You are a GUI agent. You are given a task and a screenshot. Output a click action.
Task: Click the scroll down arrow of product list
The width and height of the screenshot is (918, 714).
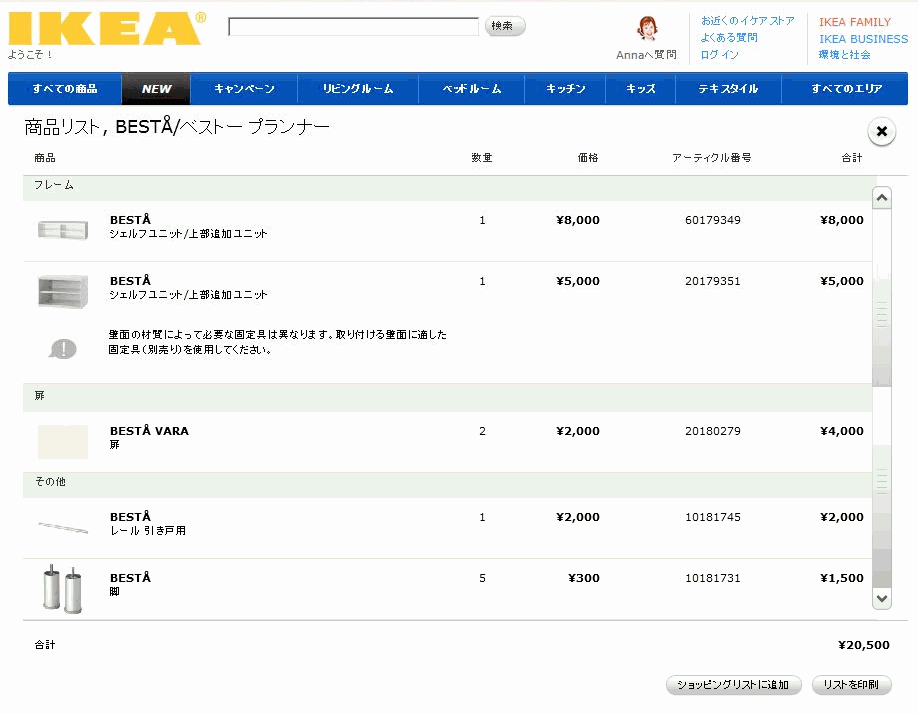882,599
